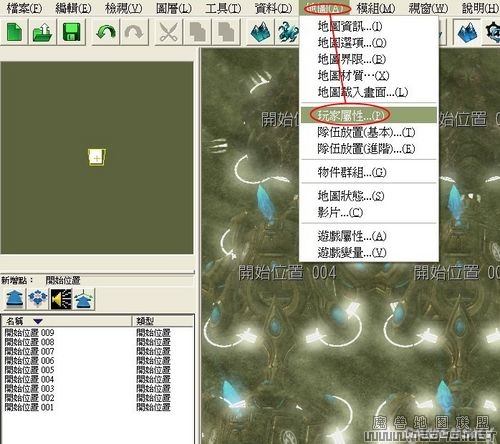Select the blue crystal terrain toolbar icon
Screen dimensions: 500x444
(x=260, y=32)
